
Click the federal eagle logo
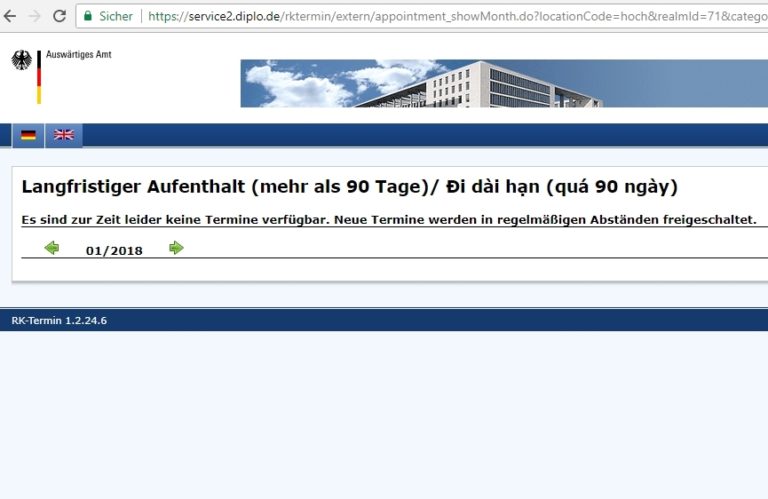(22, 61)
